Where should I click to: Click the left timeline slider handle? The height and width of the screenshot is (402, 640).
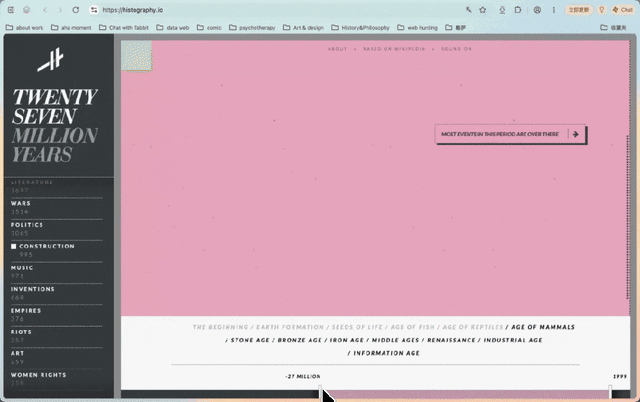pos(320,391)
